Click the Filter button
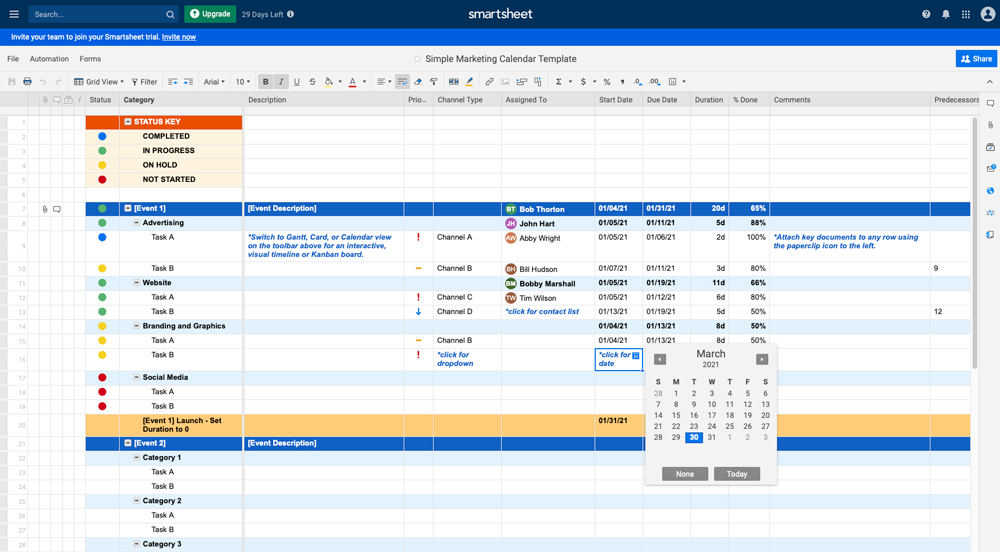The image size is (1000, 552). tap(145, 82)
